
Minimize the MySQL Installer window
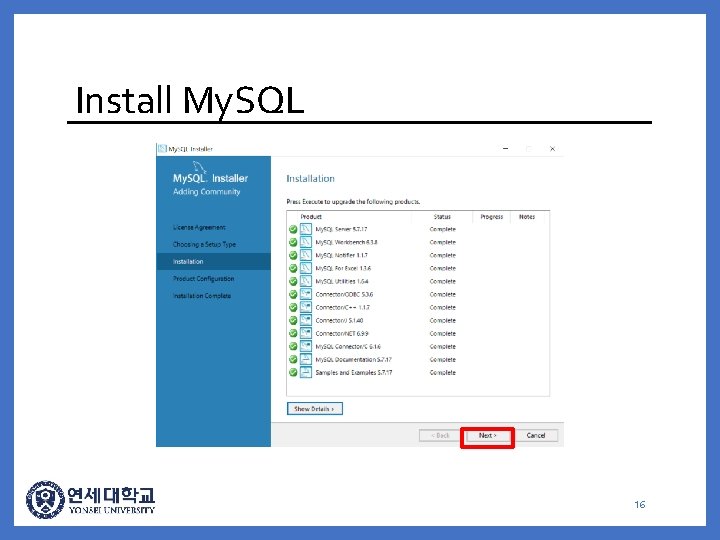pos(506,149)
